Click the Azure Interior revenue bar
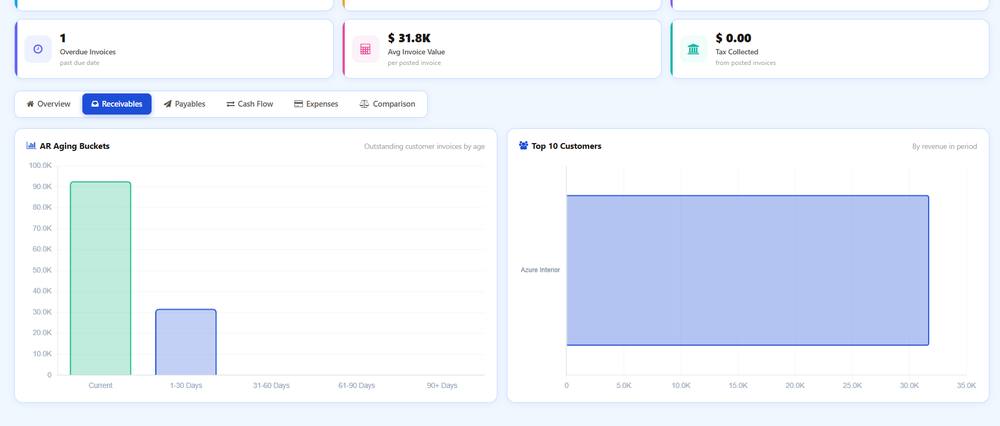This screenshot has height=426, width=1000. 747,270
